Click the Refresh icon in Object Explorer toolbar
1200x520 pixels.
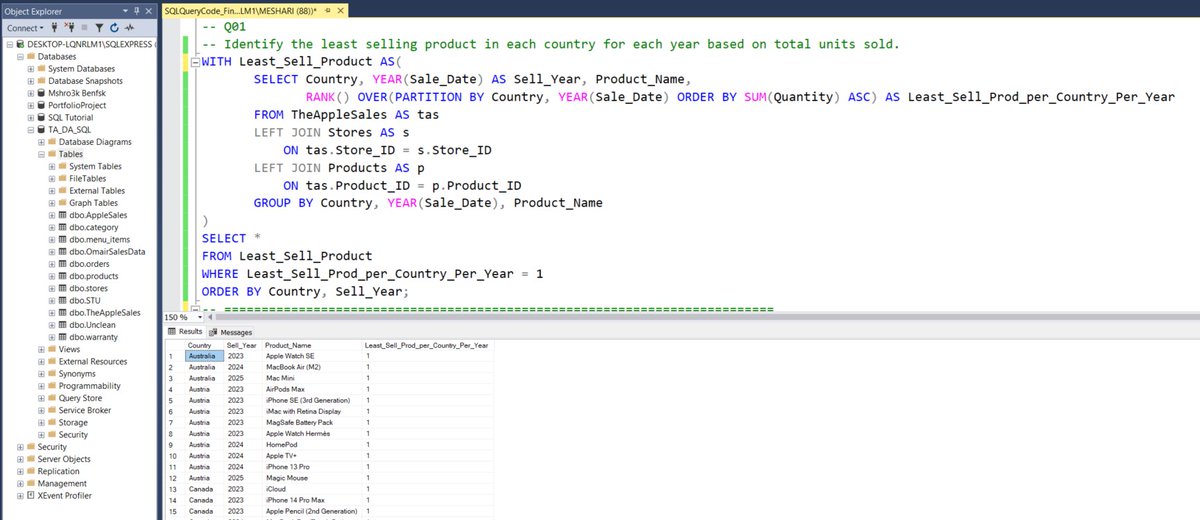(114, 27)
